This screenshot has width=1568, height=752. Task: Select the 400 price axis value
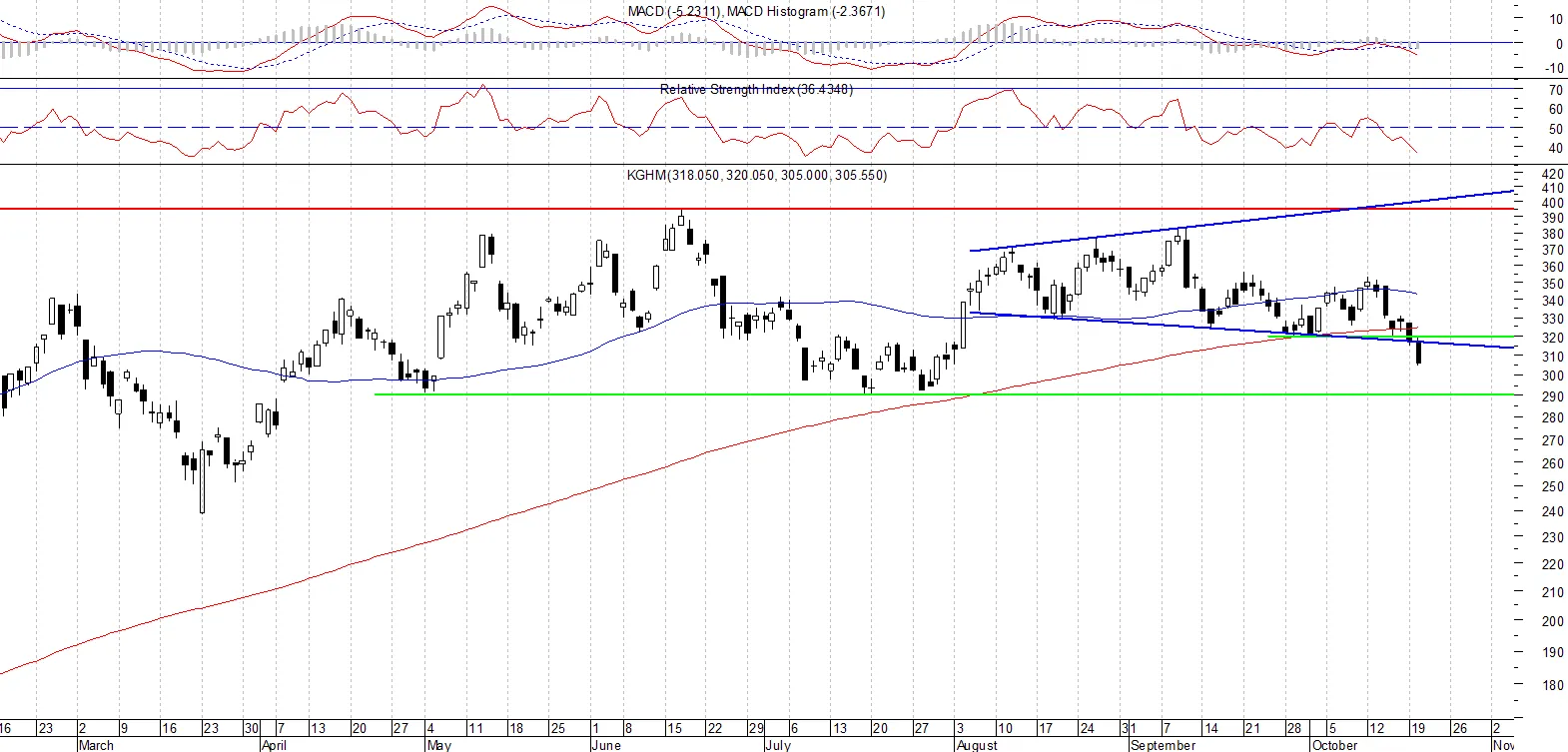coord(1553,203)
